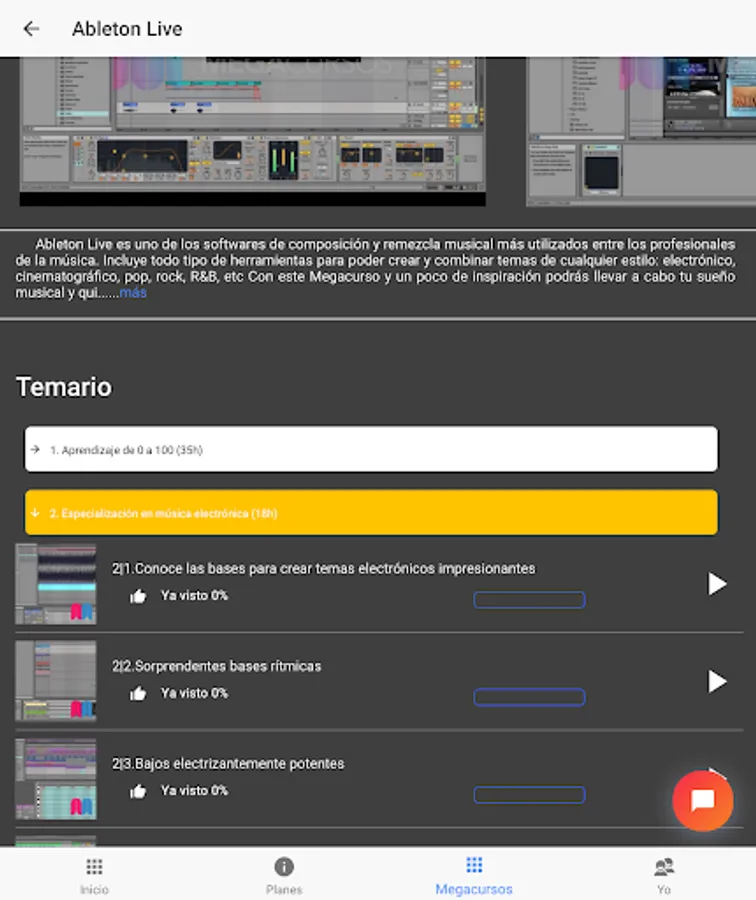Select title '2|2.Sorprendentes bases rítmicas'
756x900 pixels.
216,666
